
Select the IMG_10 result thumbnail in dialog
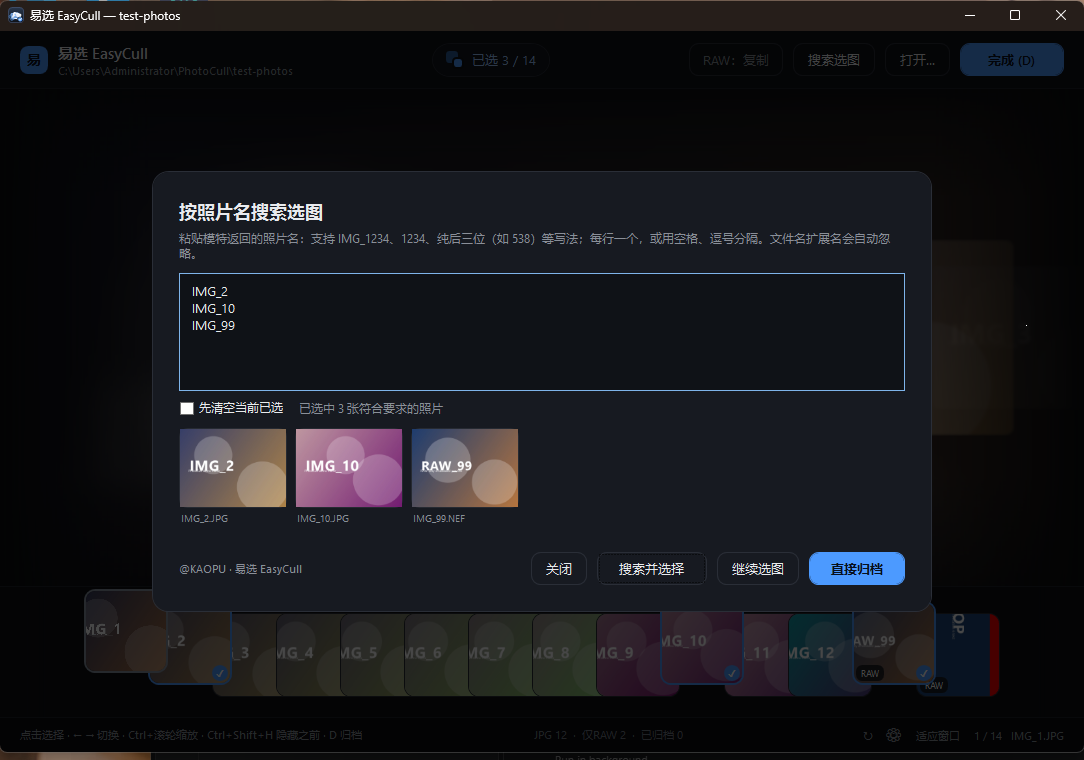(x=349, y=467)
